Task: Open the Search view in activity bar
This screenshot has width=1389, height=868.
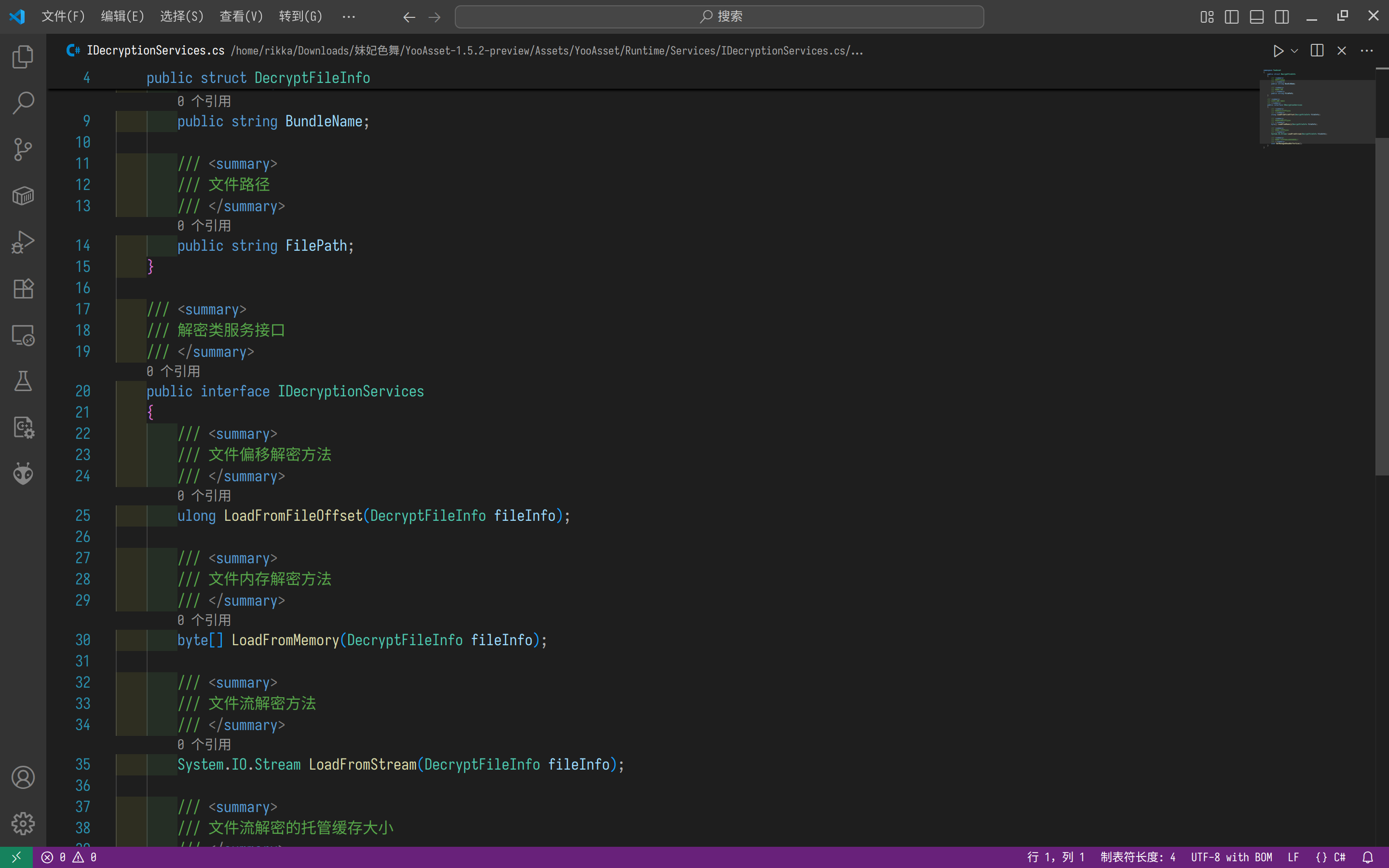Action: click(23, 103)
